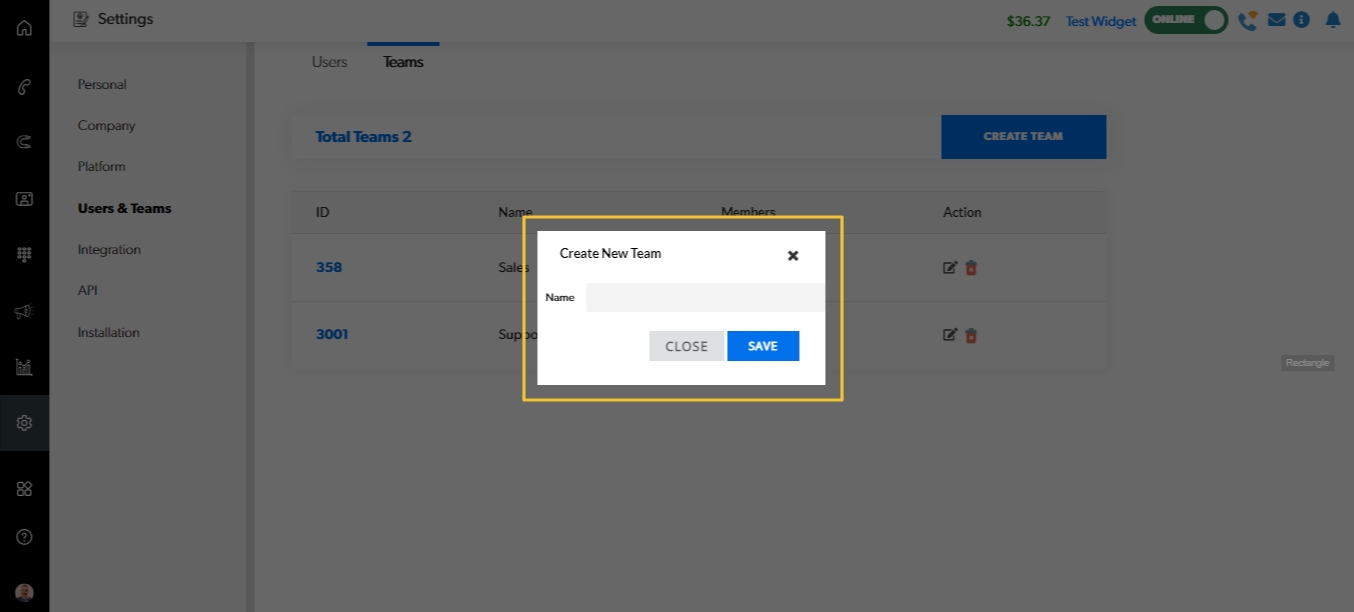Close the Create New Team dialog via X

[x=793, y=256]
